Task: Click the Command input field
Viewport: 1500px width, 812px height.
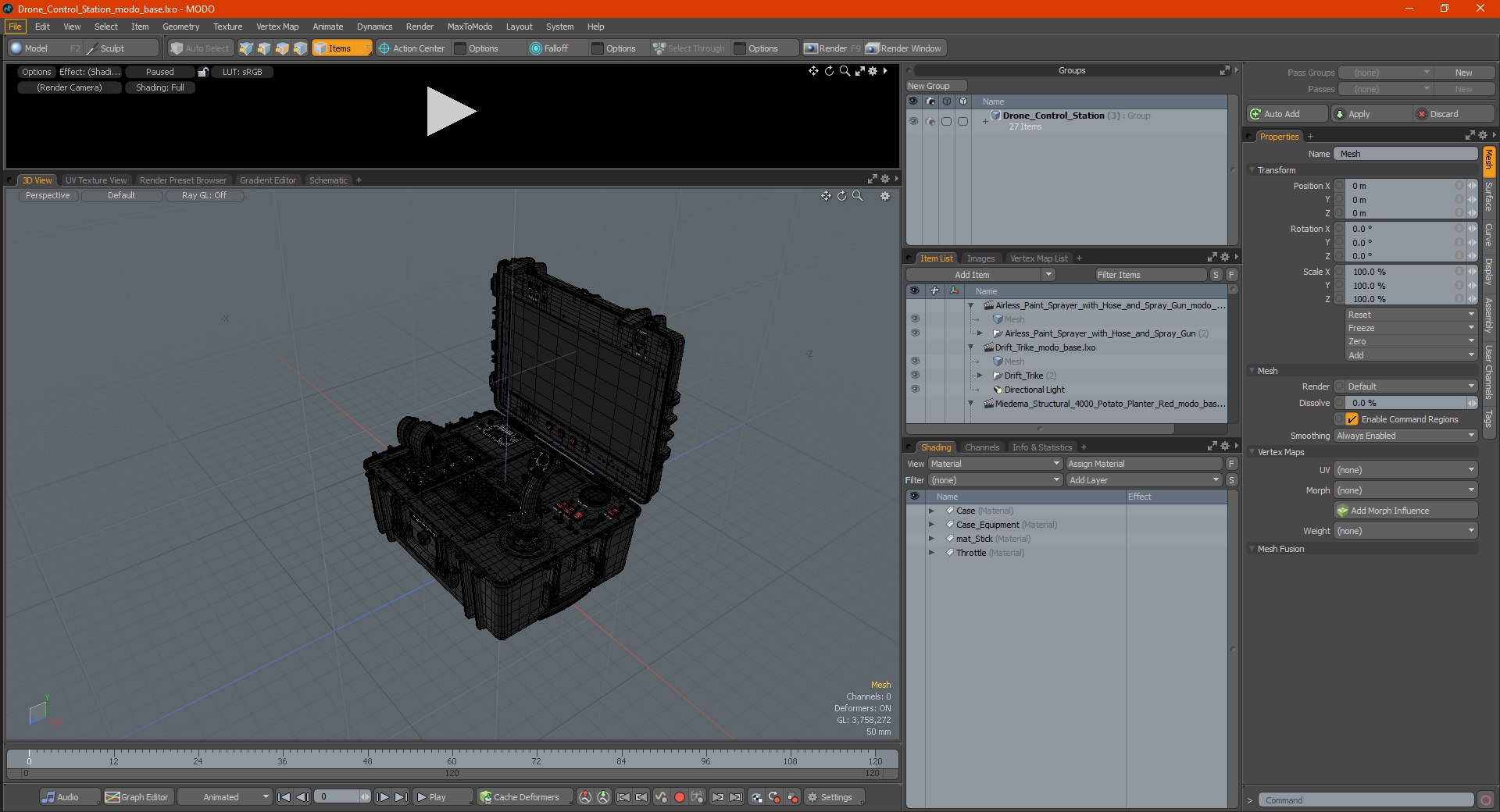Action: click(1366, 800)
